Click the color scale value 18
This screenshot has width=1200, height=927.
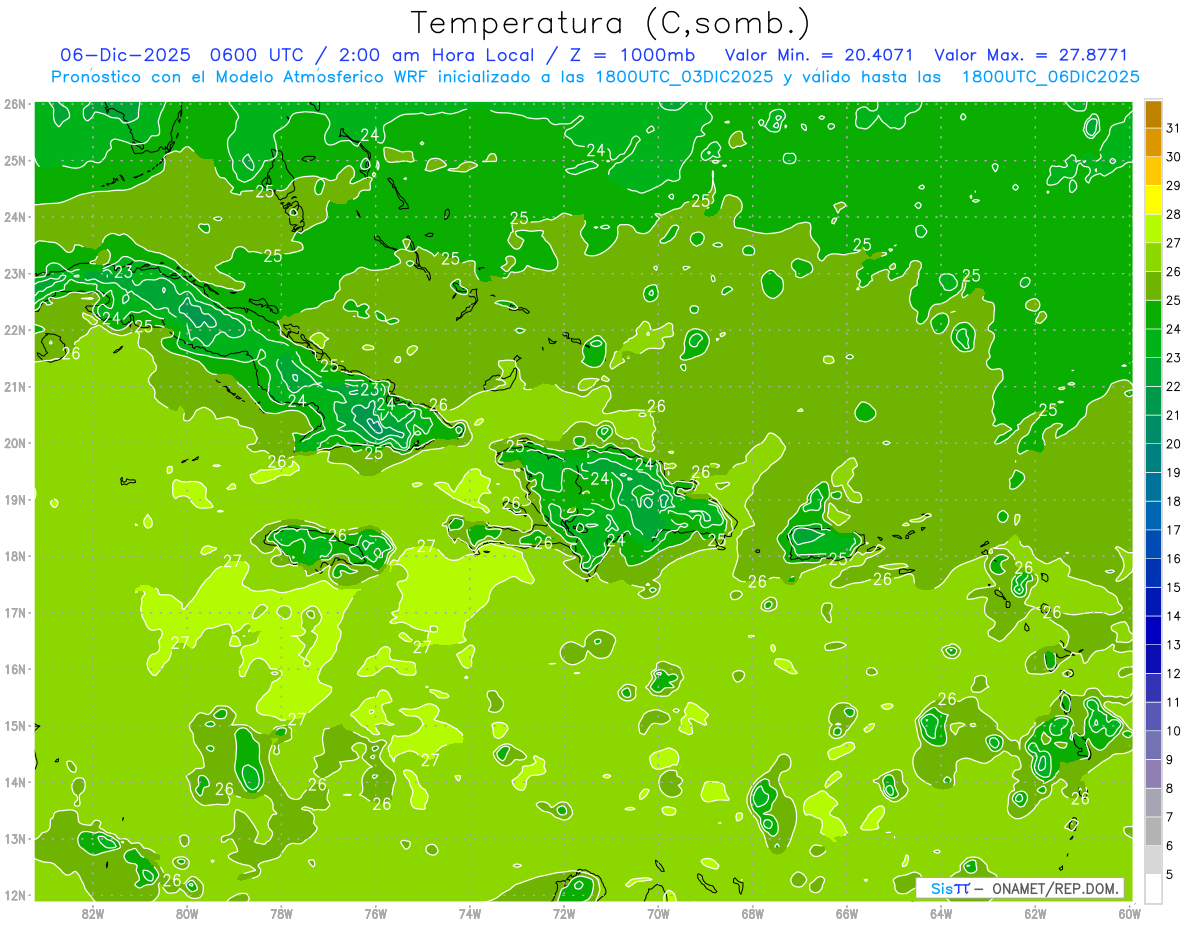tap(1174, 501)
